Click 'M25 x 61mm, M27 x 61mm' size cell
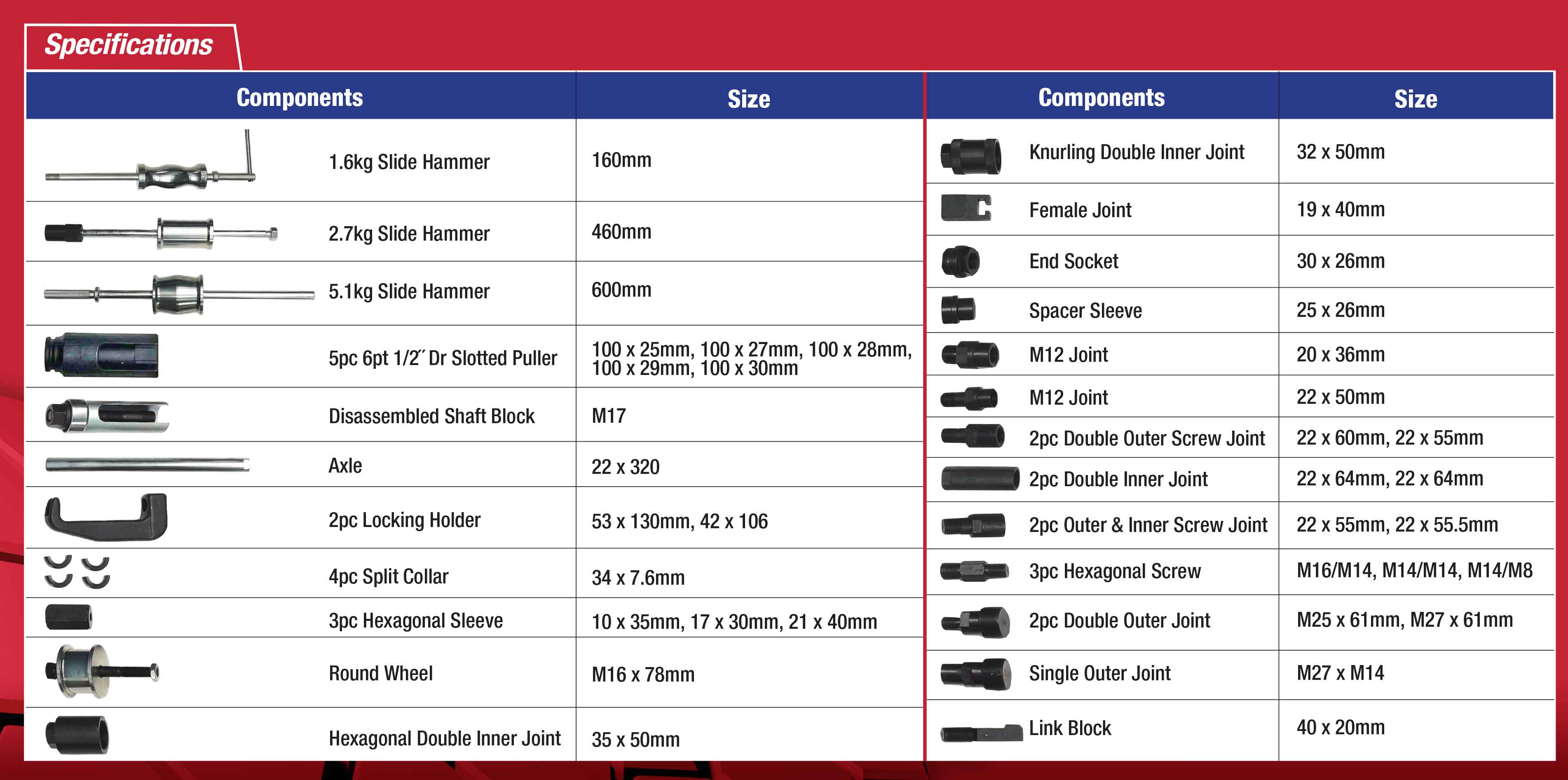 1416,623
